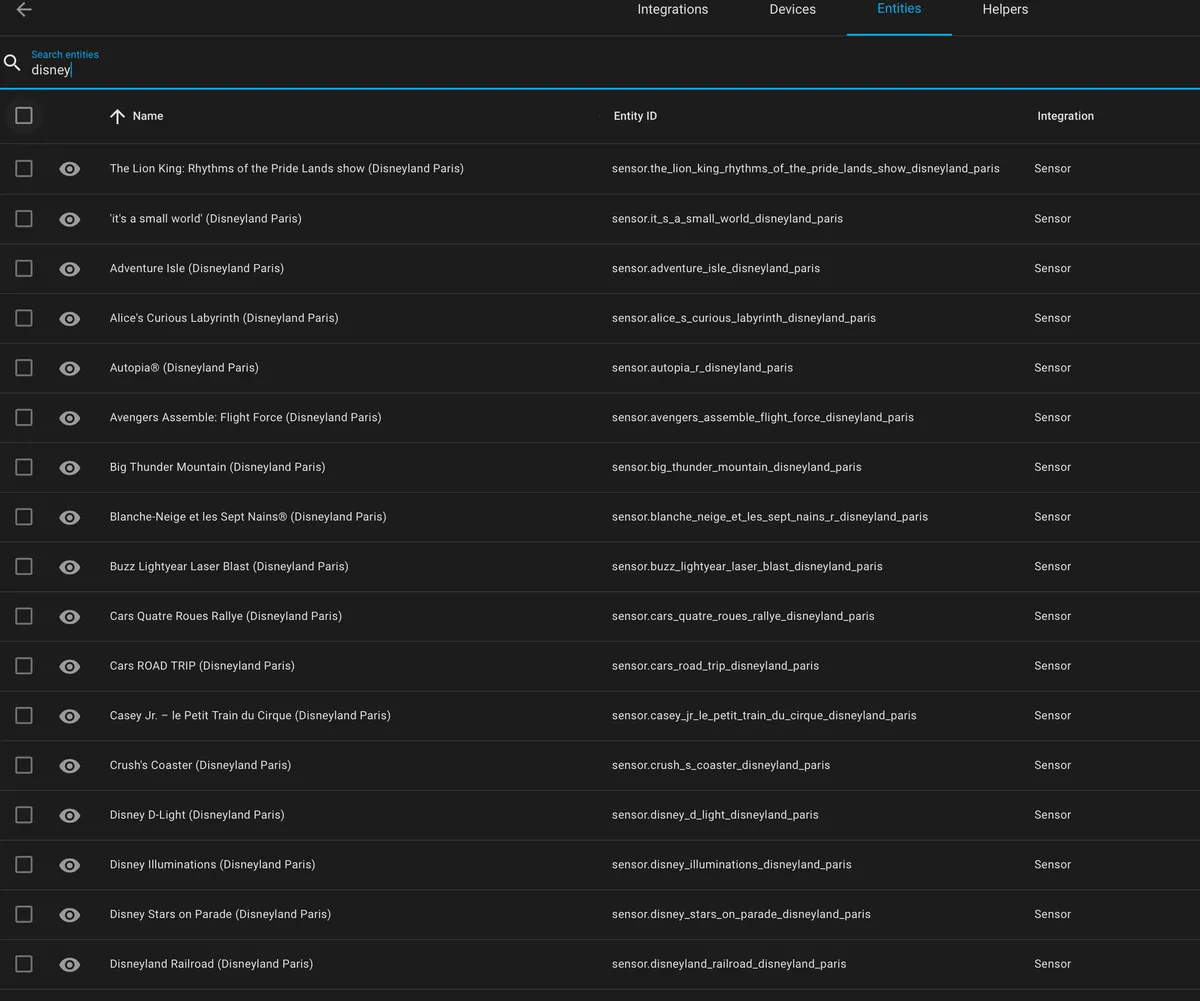
Task: Select Alice's Curious Labyrinth checkbox
Action: point(24,318)
